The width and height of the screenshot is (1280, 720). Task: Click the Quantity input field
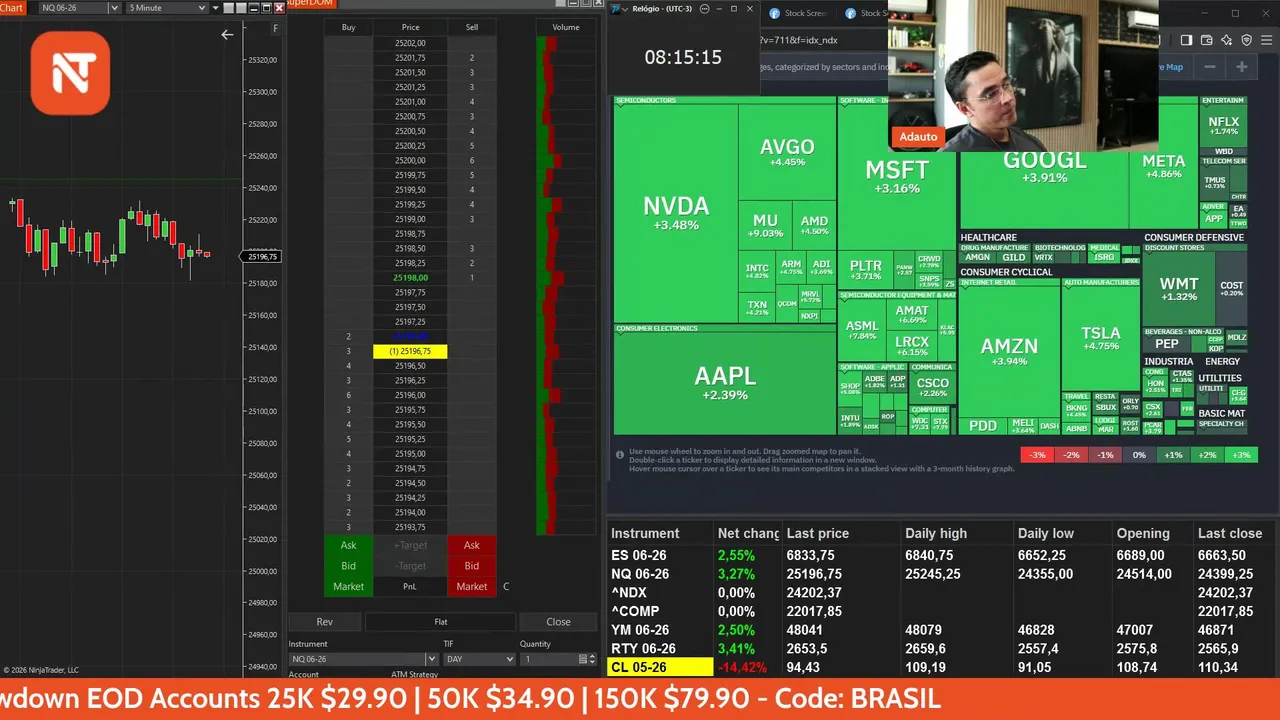(x=548, y=659)
